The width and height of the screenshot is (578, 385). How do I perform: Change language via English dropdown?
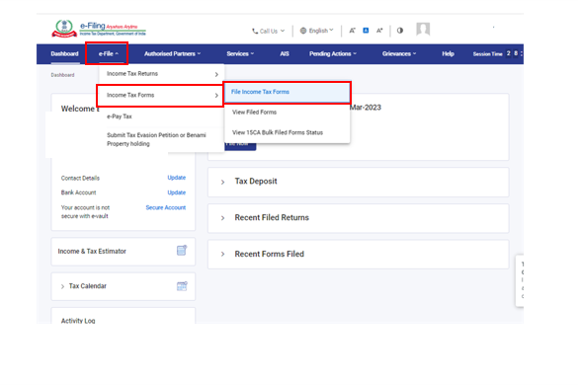point(317,31)
